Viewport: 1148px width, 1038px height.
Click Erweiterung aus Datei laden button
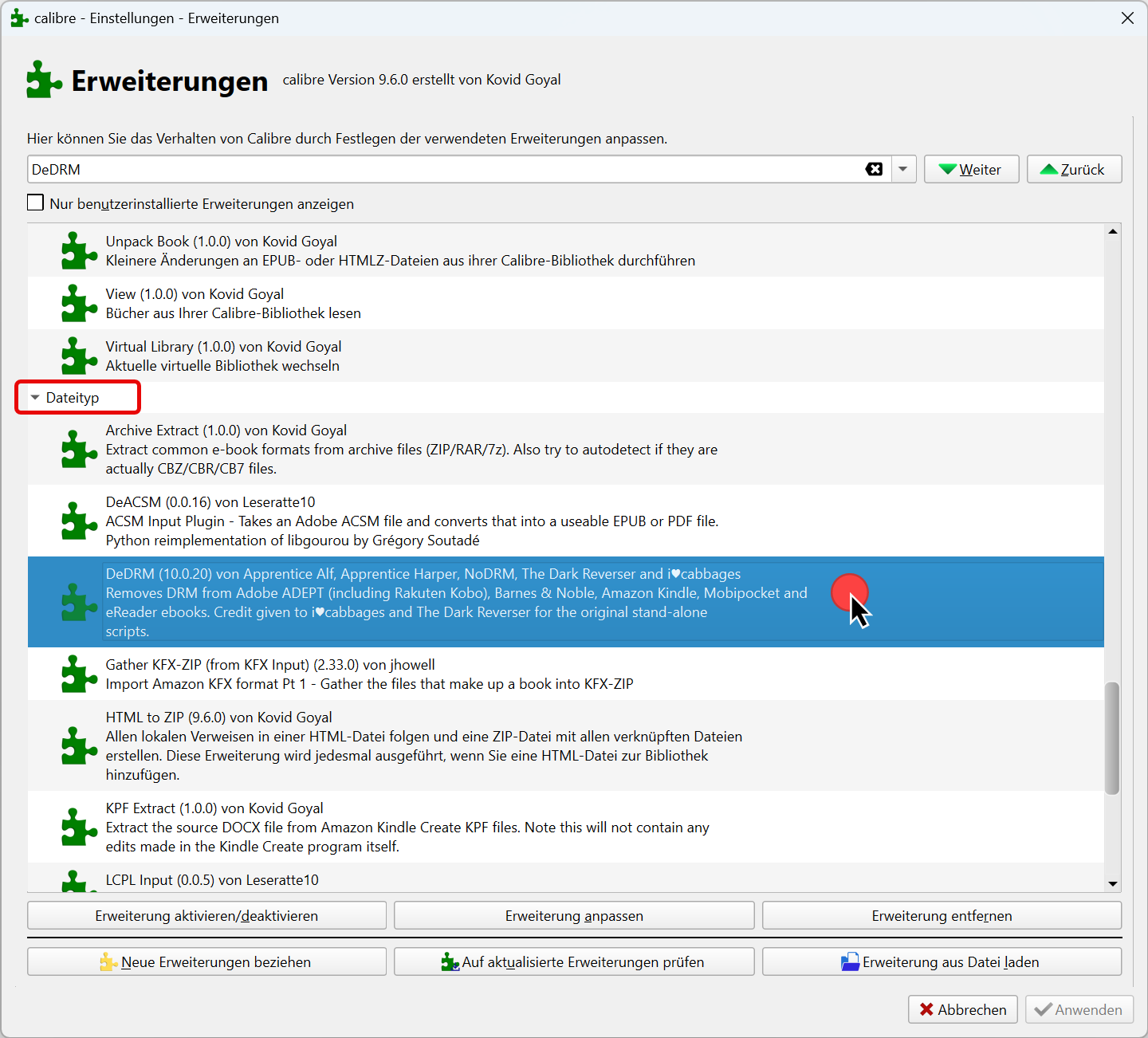tap(942, 961)
